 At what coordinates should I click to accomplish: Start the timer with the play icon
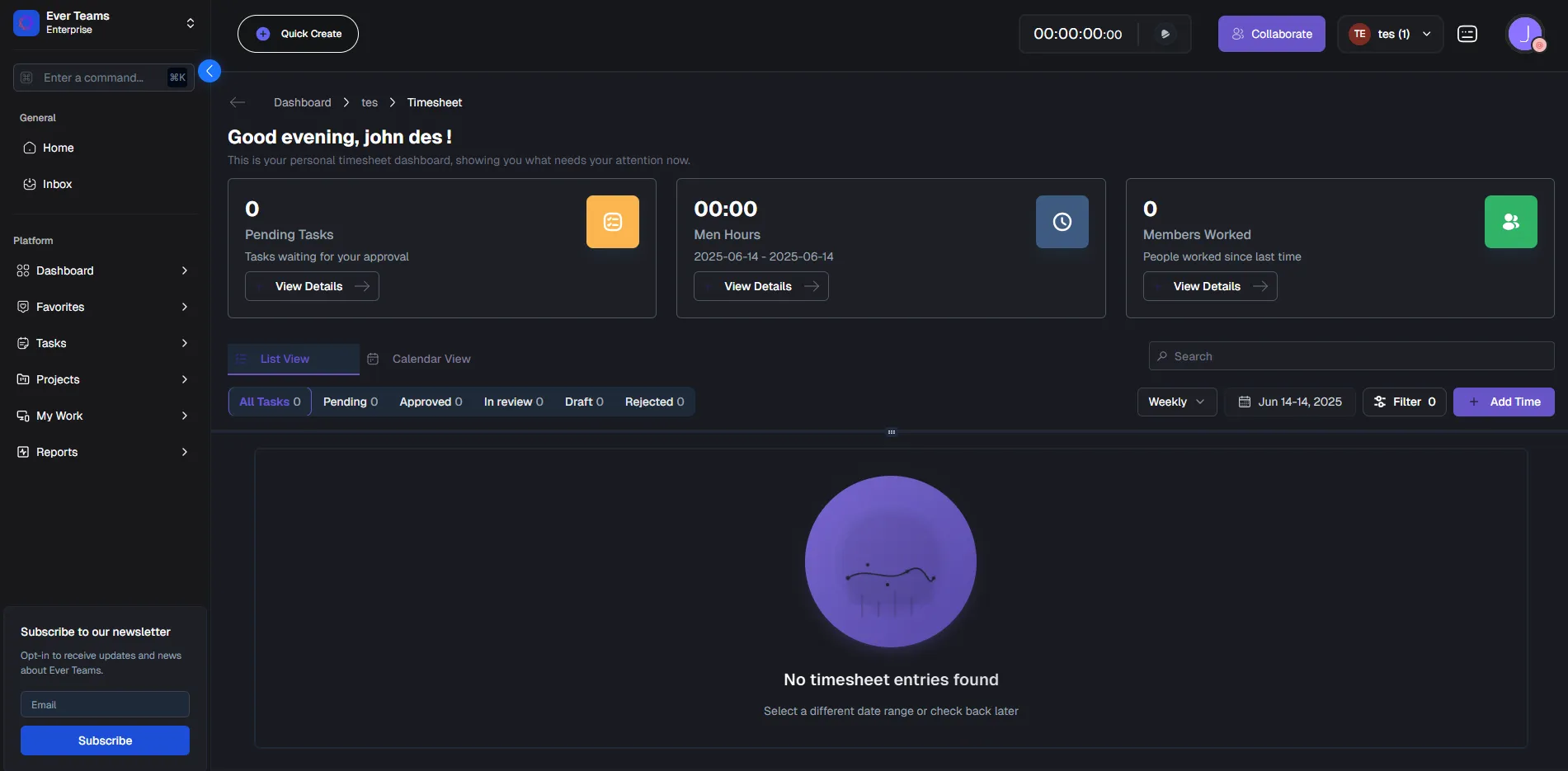click(1165, 34)
